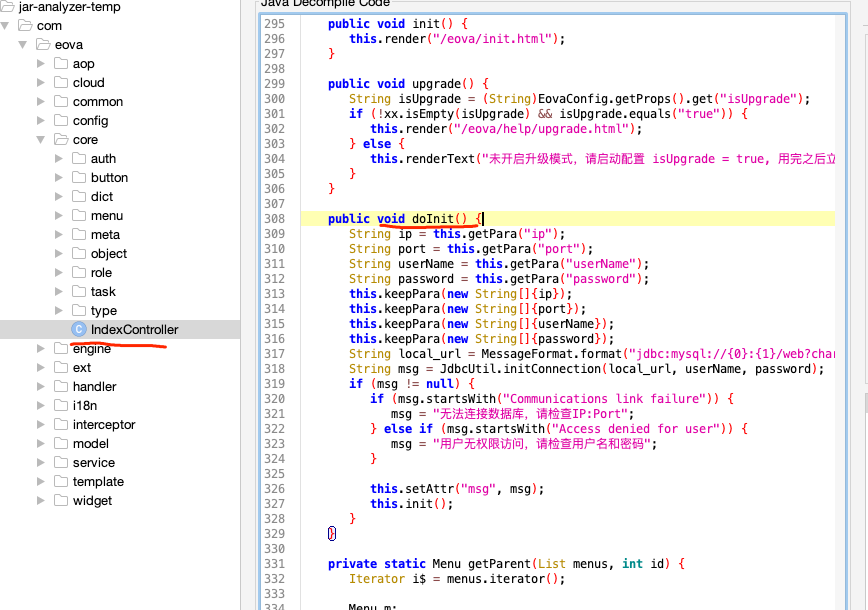Expand the button folder
Viewport: 868px width, 610px height.
click(x=59, y=178)
